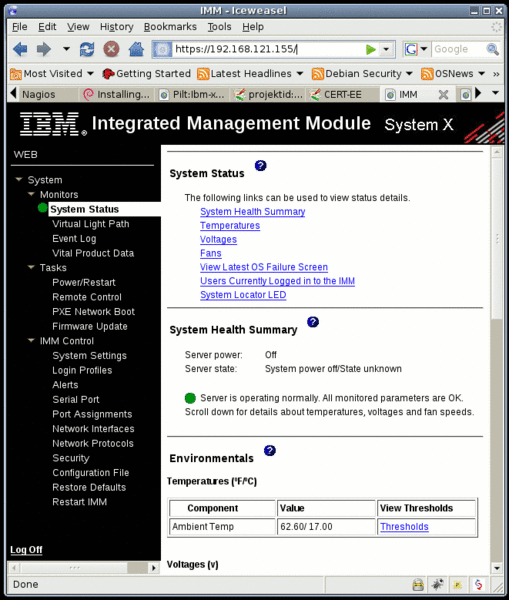Reload the page with the refresh icon
The height and width of the screenshot is (600, 509).
87,49
